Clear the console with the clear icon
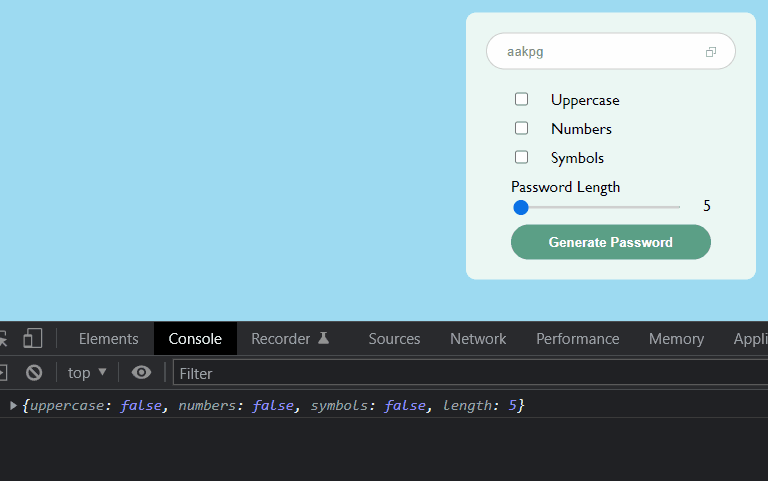This screenshot has height=481, width=768. tap(34, 373)
